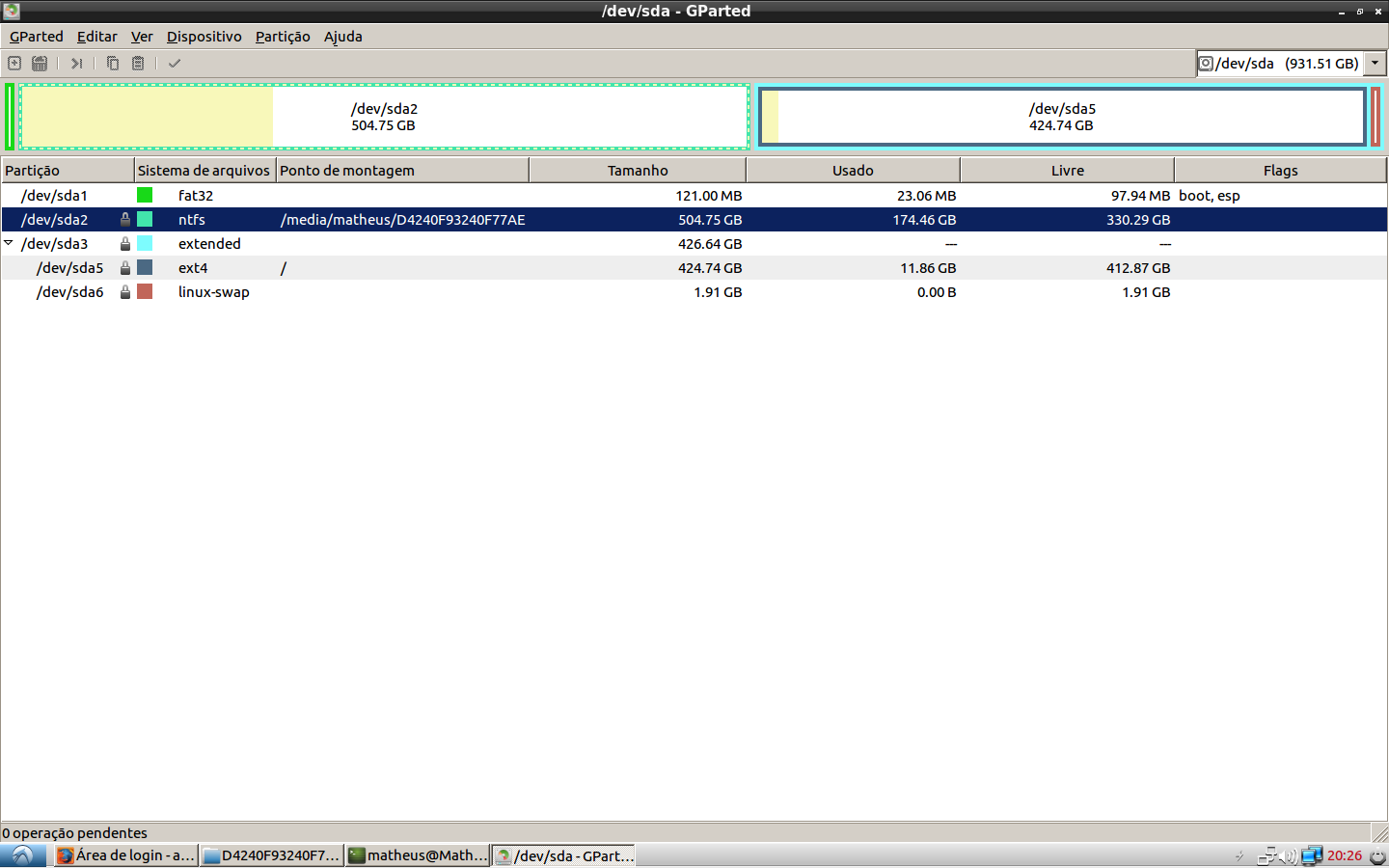Click the New partition toolbar icon
The height and width of the screenshot is (868, 1389).
pos(14,64)
